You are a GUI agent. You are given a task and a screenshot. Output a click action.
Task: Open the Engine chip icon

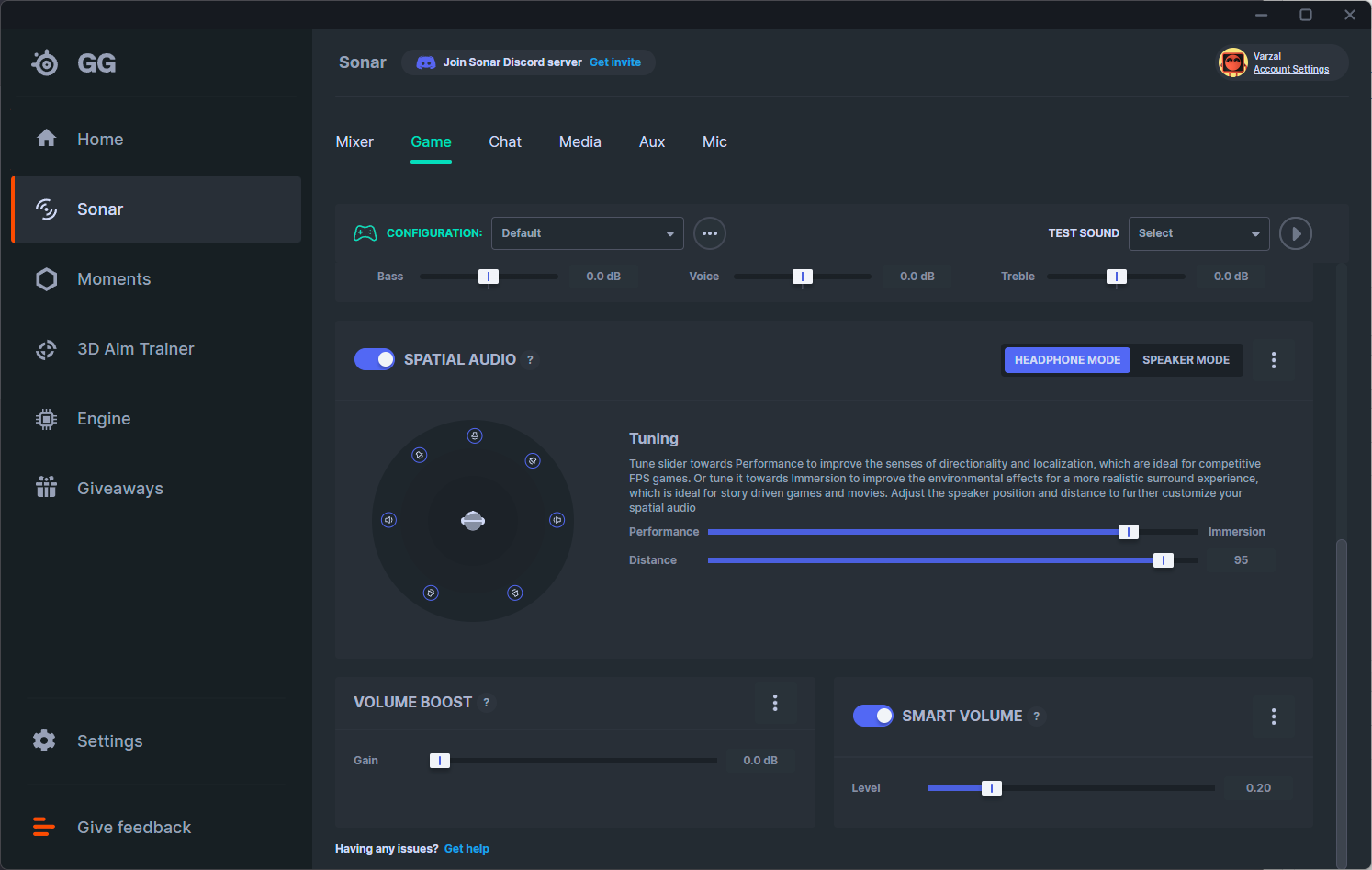(46, 419)
